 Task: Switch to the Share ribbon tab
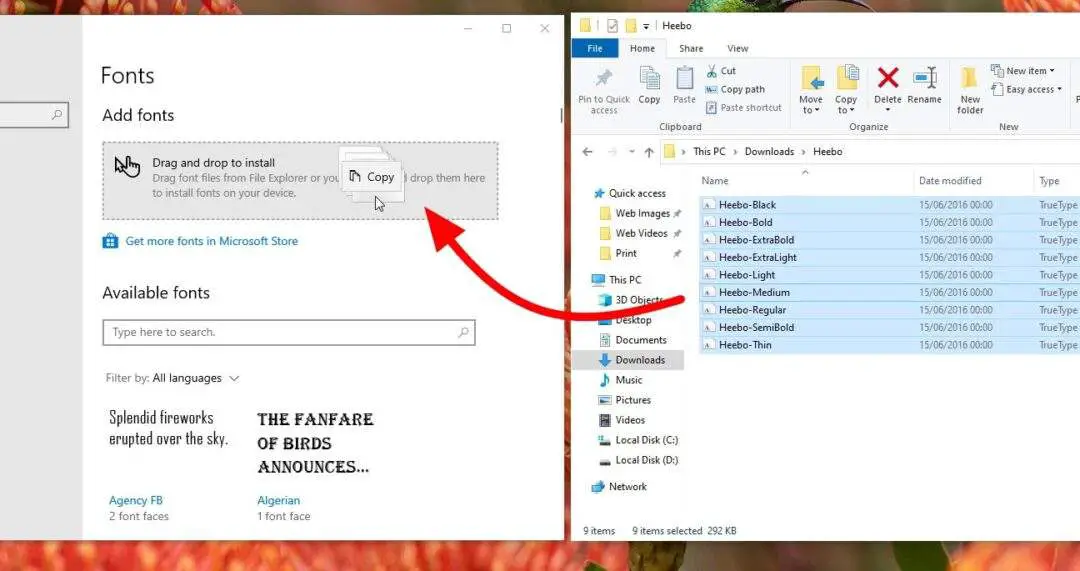point(691,48)
